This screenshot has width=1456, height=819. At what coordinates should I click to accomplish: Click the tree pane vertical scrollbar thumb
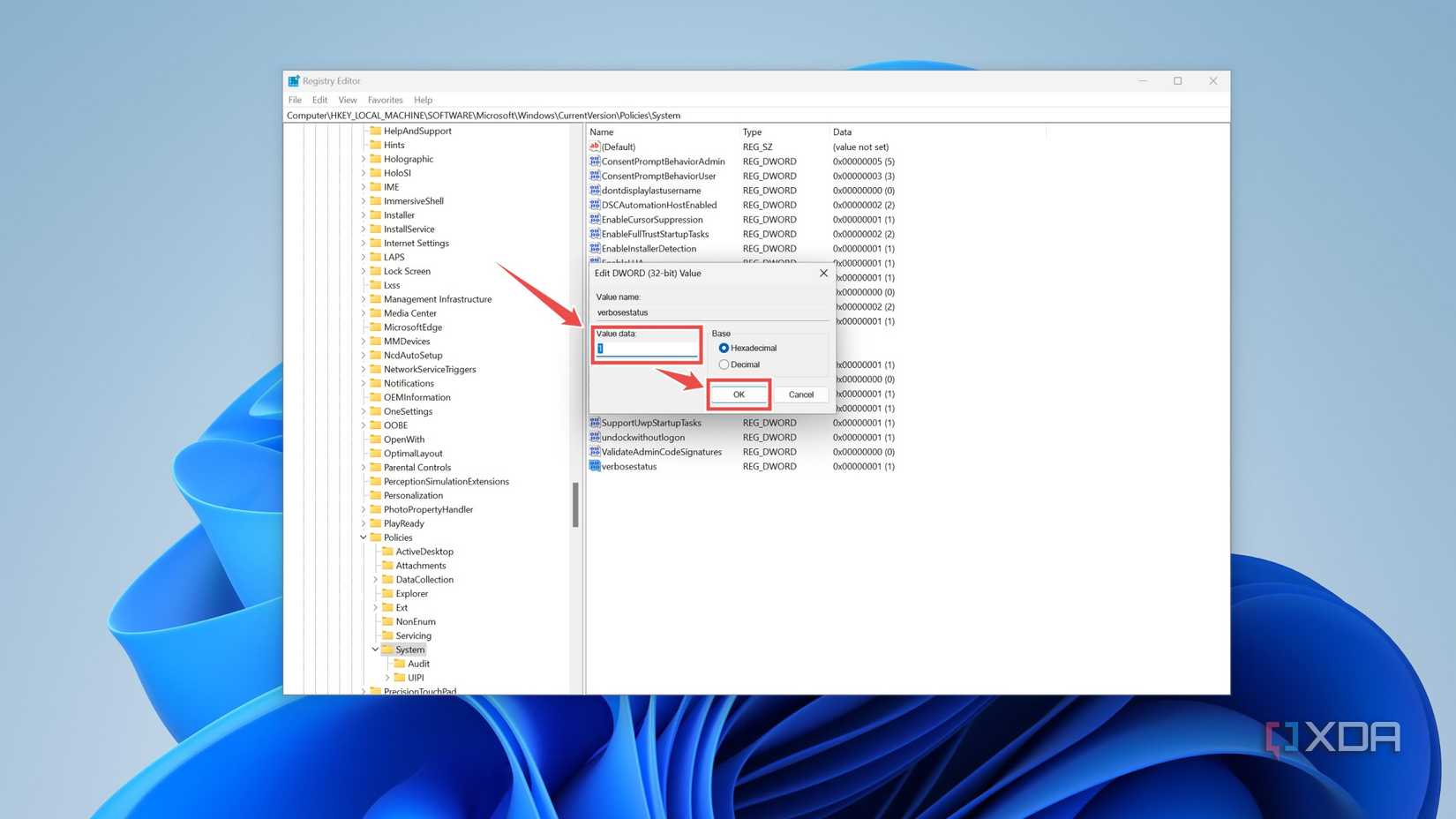pos(575,504)
